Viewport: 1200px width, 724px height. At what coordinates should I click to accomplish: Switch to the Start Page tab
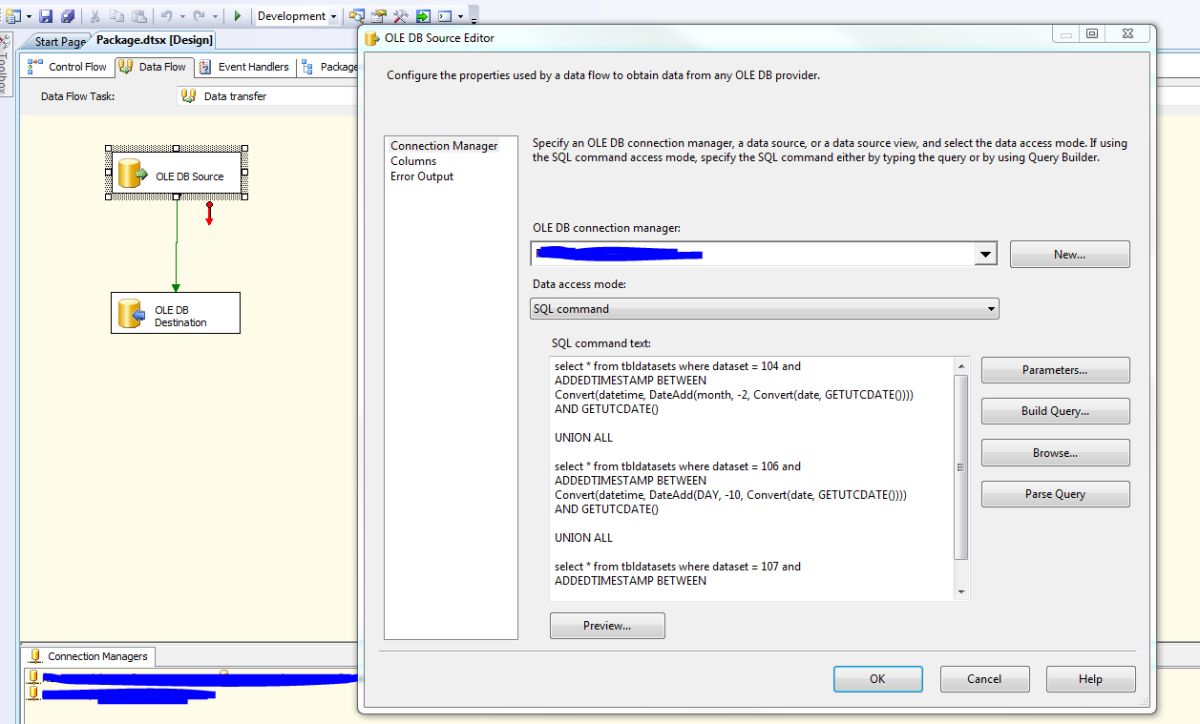(60, 42)
